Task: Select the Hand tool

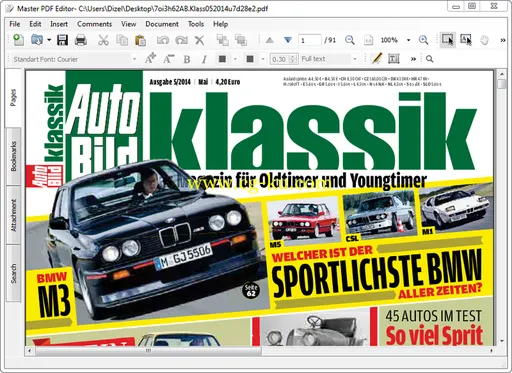Action: [484, 40]
